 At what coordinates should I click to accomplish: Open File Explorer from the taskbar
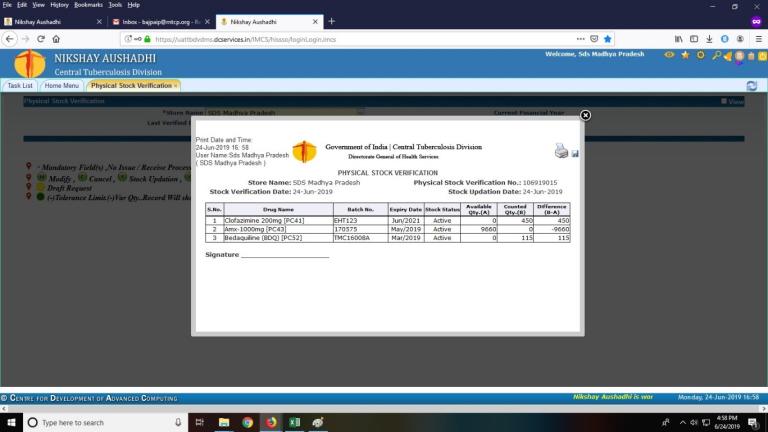pos(224,422)
